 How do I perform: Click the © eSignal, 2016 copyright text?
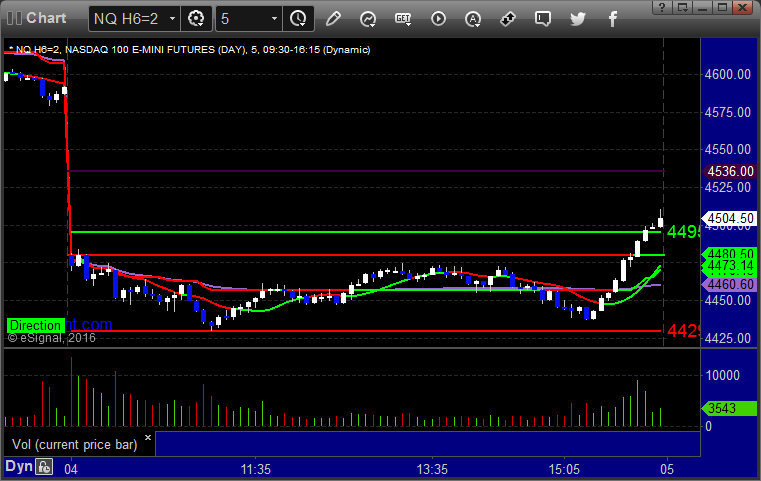[x=52, y=338]
